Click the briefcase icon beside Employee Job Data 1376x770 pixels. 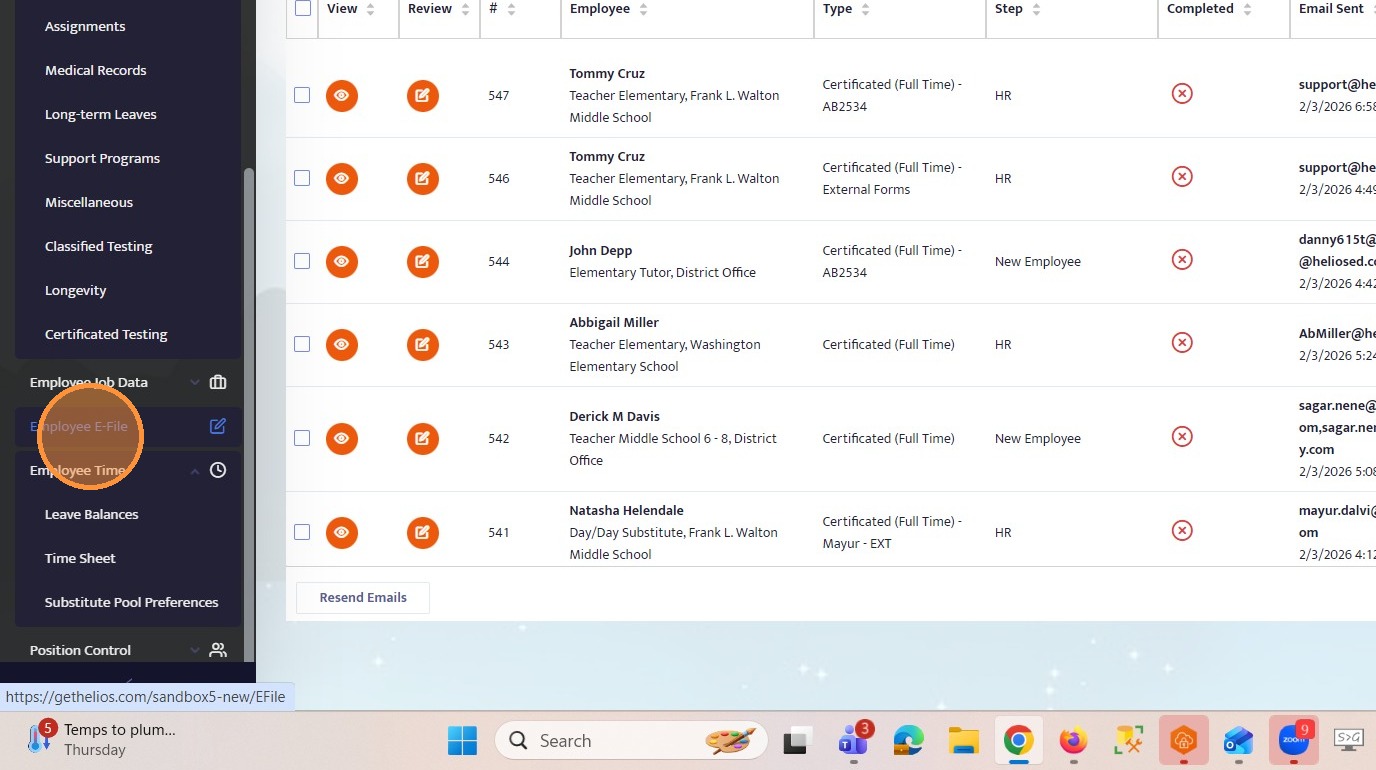[218, 382]
